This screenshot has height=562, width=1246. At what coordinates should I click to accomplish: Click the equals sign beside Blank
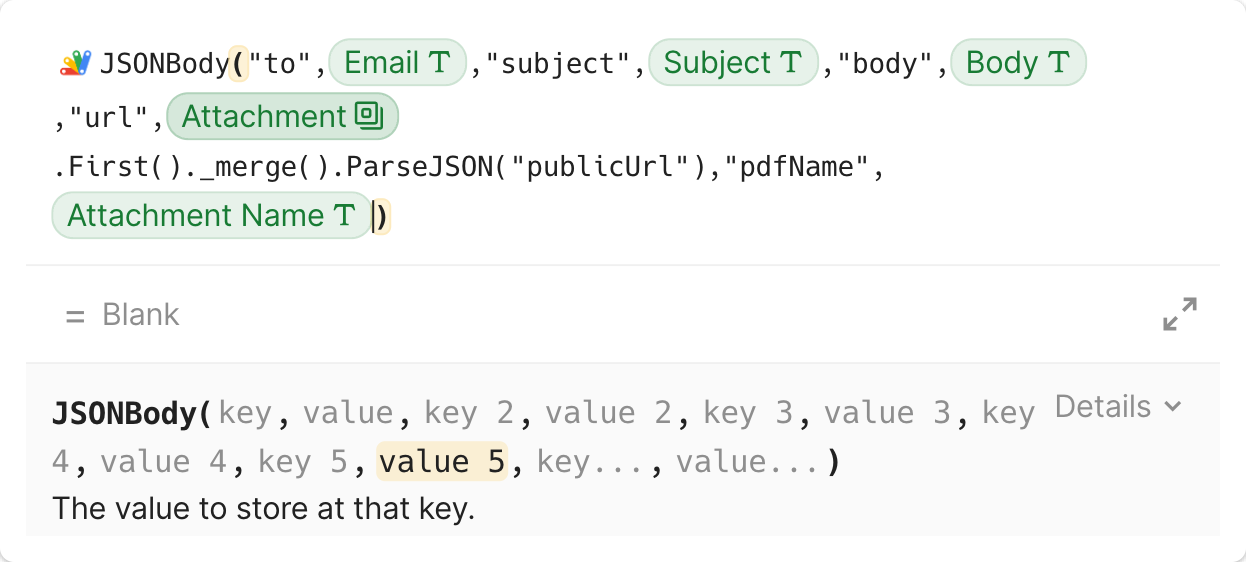tap(74, 315)
